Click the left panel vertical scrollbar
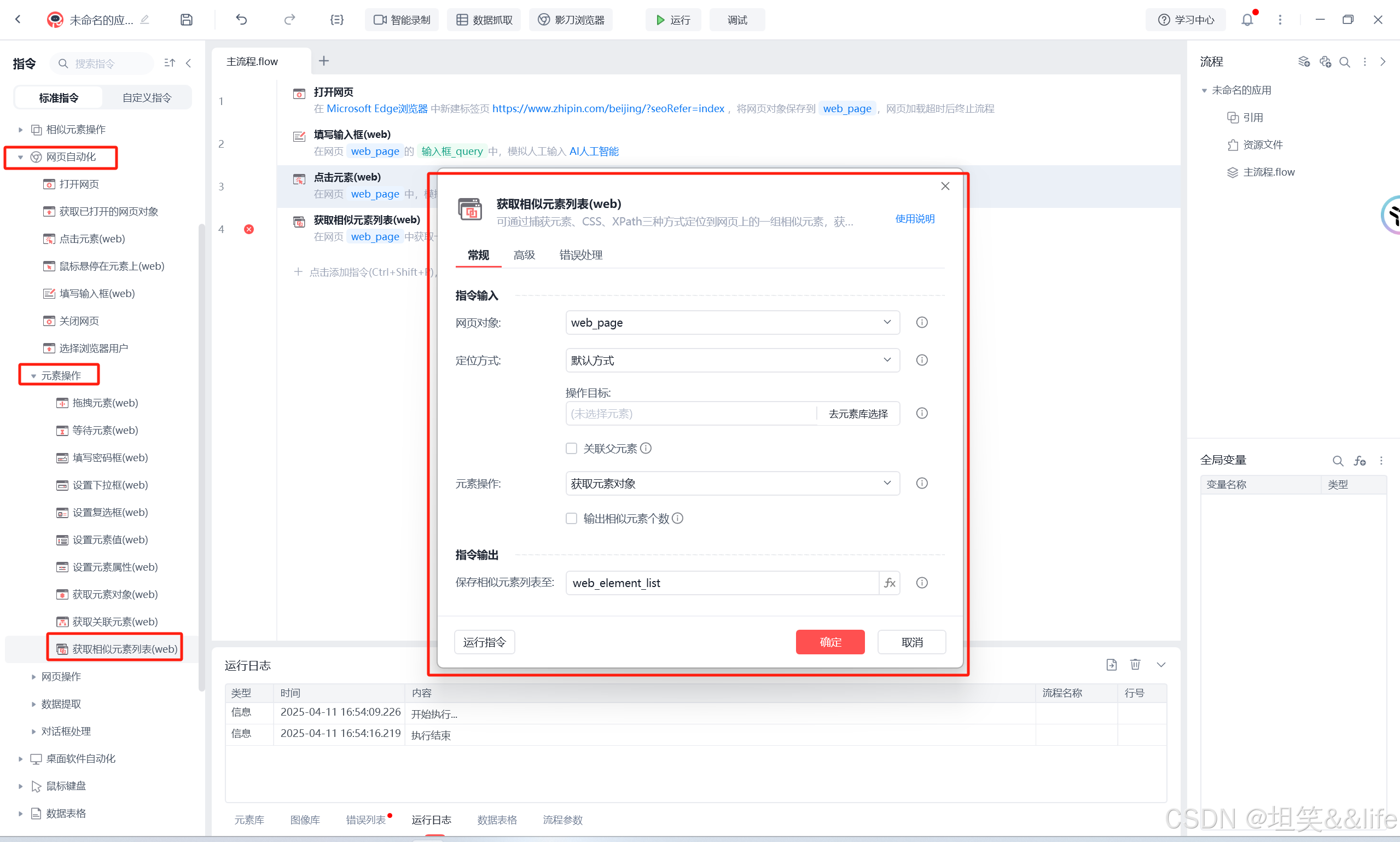1400x842 pixels. [201, 454]
